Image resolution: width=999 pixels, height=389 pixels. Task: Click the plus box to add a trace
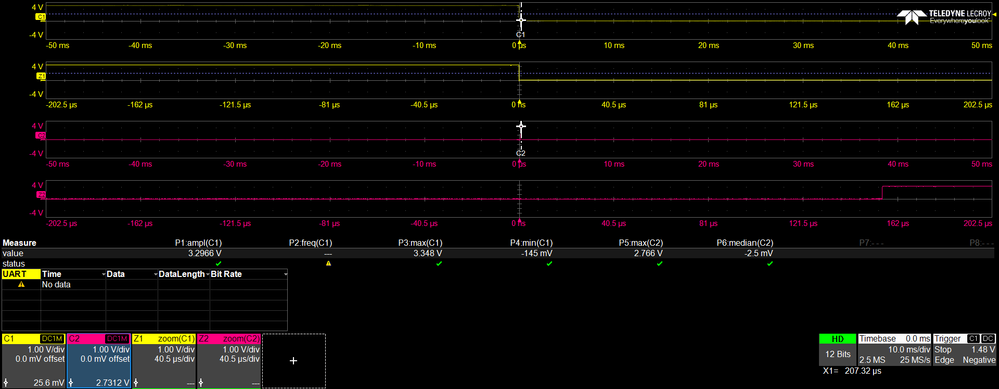(294, 361)
